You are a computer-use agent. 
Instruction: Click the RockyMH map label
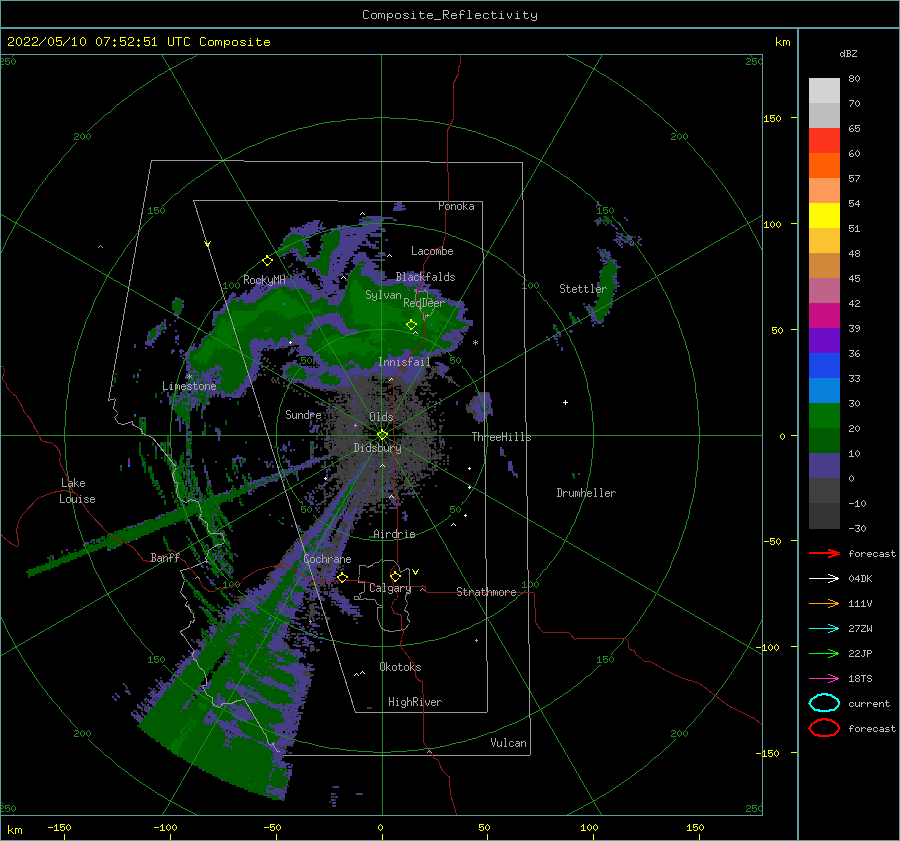click(264, 280)
